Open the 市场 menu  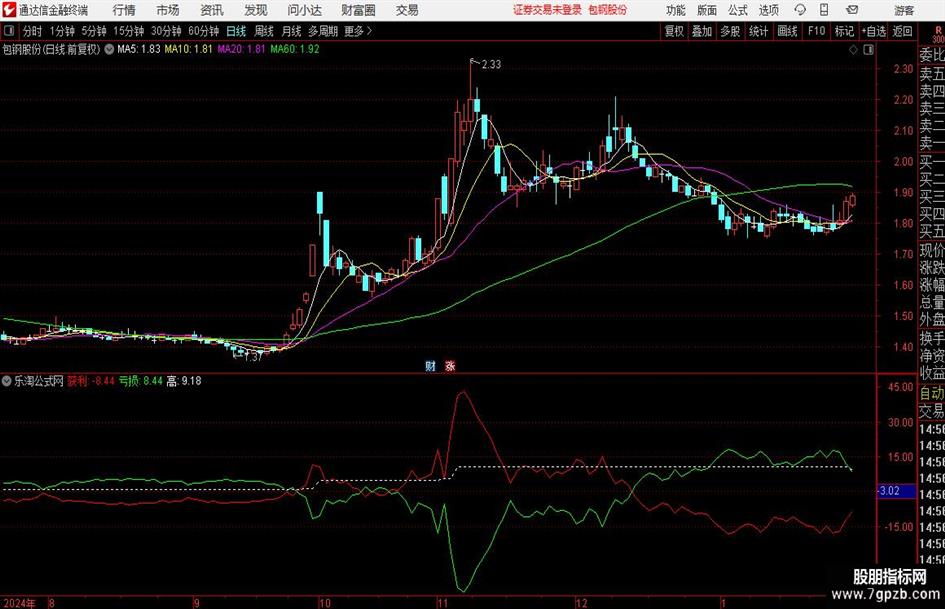coord(168,10)
